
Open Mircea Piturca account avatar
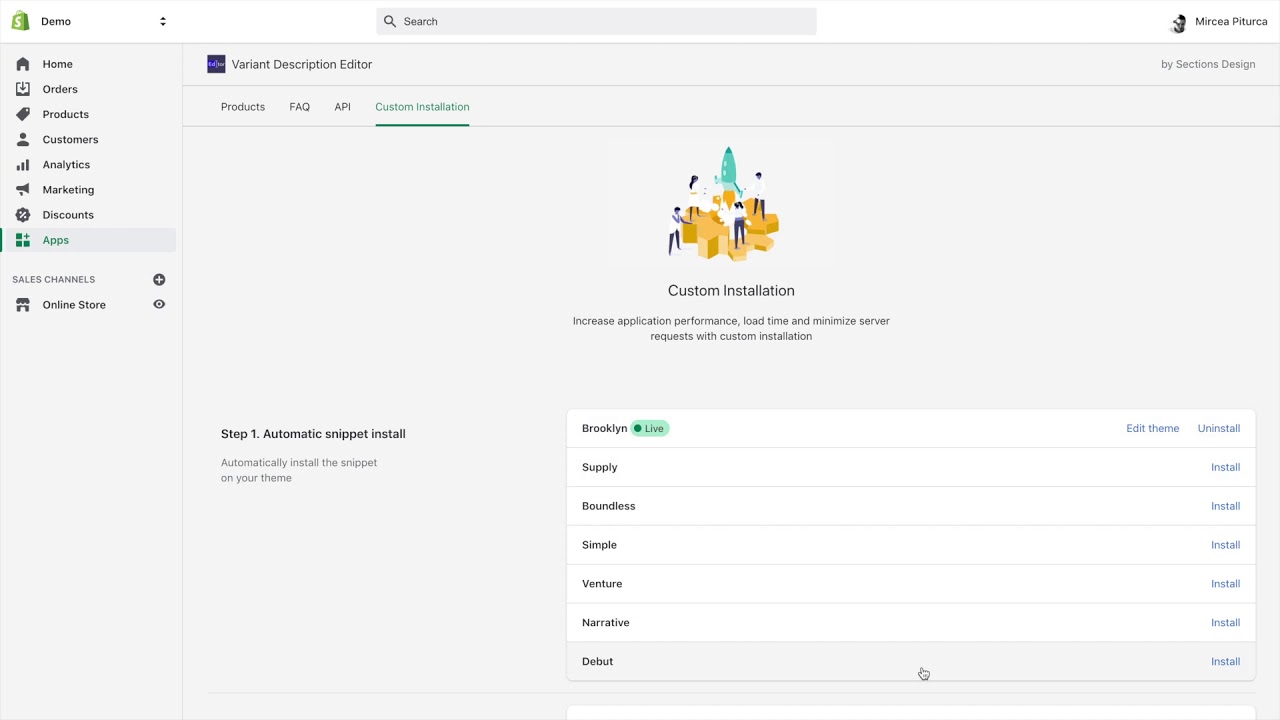(x=1178, y=22)
